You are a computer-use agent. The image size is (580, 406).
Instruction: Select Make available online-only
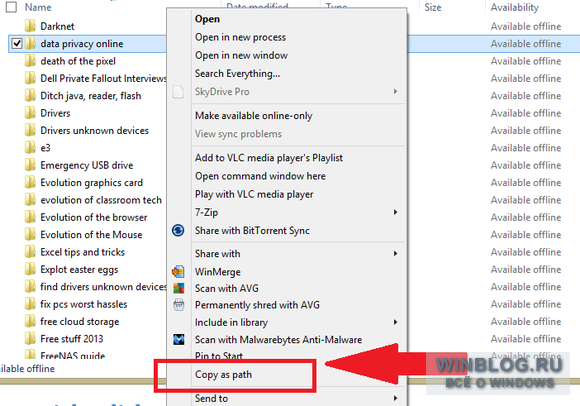tap(254, 116)
